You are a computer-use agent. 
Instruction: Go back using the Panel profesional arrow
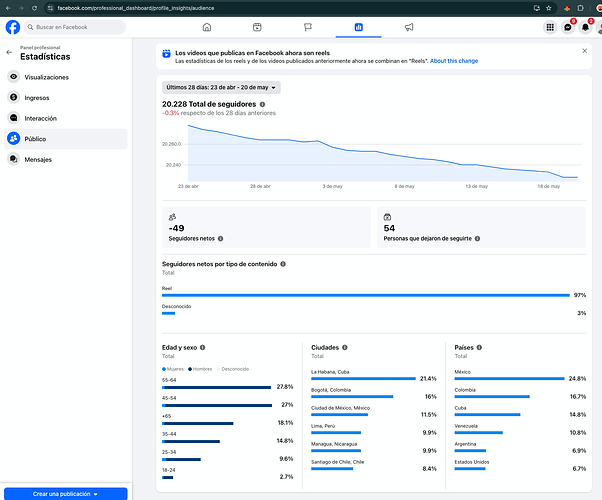click(9, 53)
